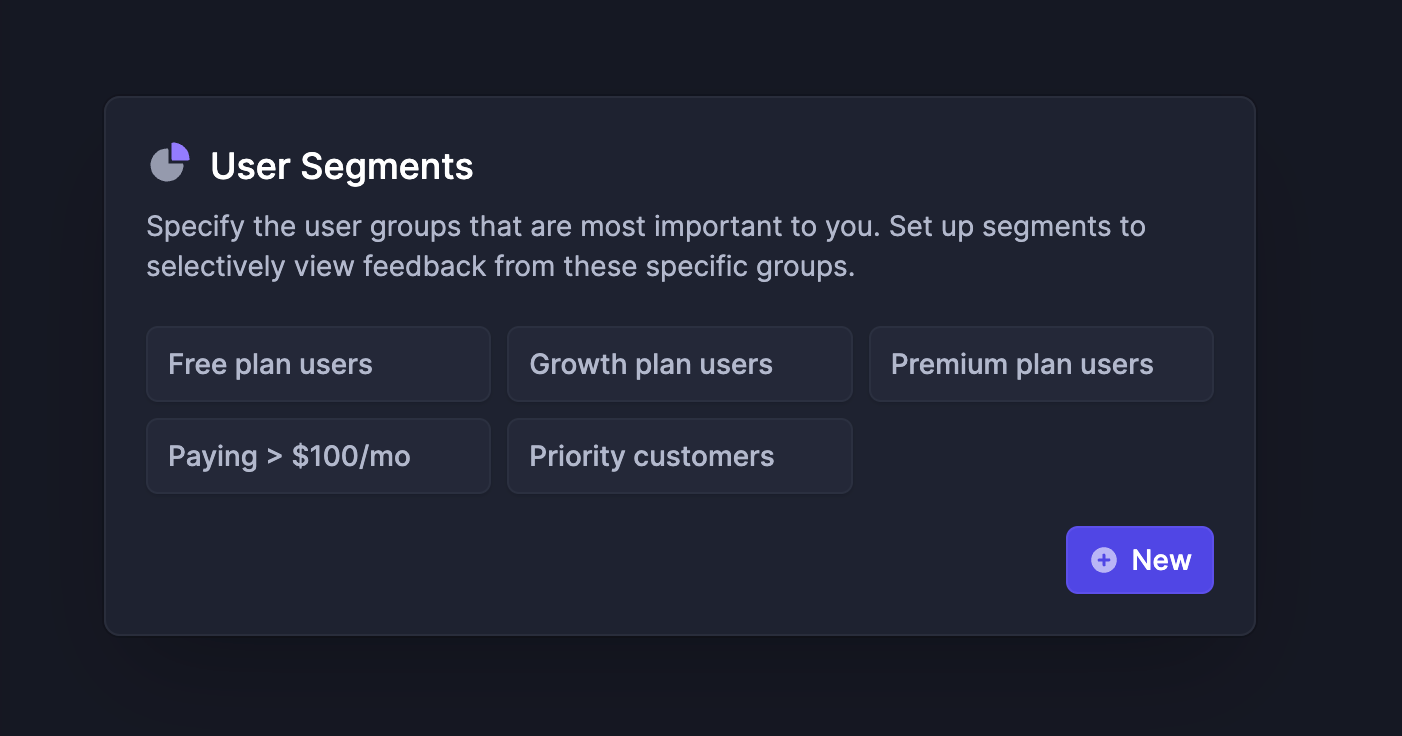Click the New button

[1140, 560]
